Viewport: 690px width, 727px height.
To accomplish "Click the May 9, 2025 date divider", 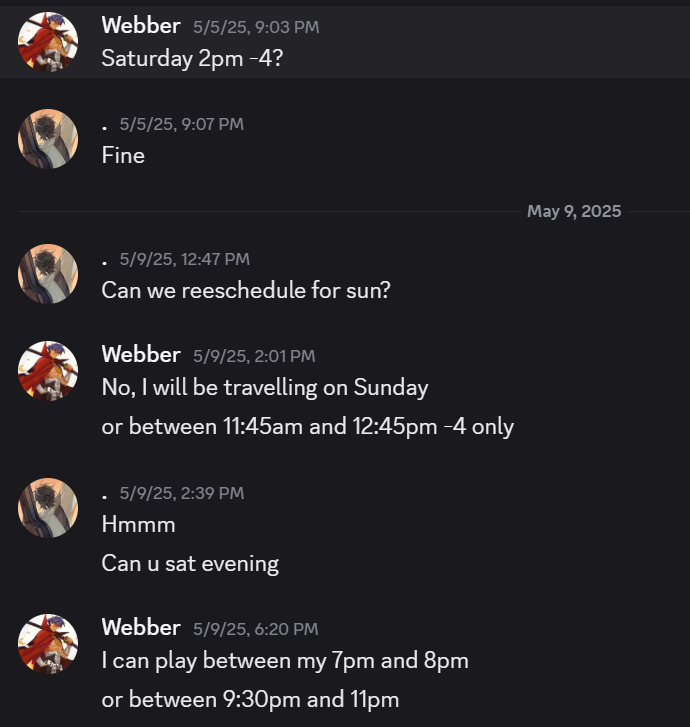I will [574, 211].
